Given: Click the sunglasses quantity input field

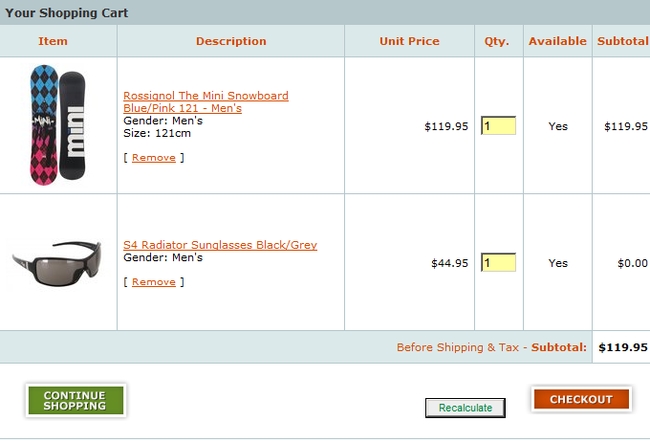Looking at the screenshot, I should (498, 263).
